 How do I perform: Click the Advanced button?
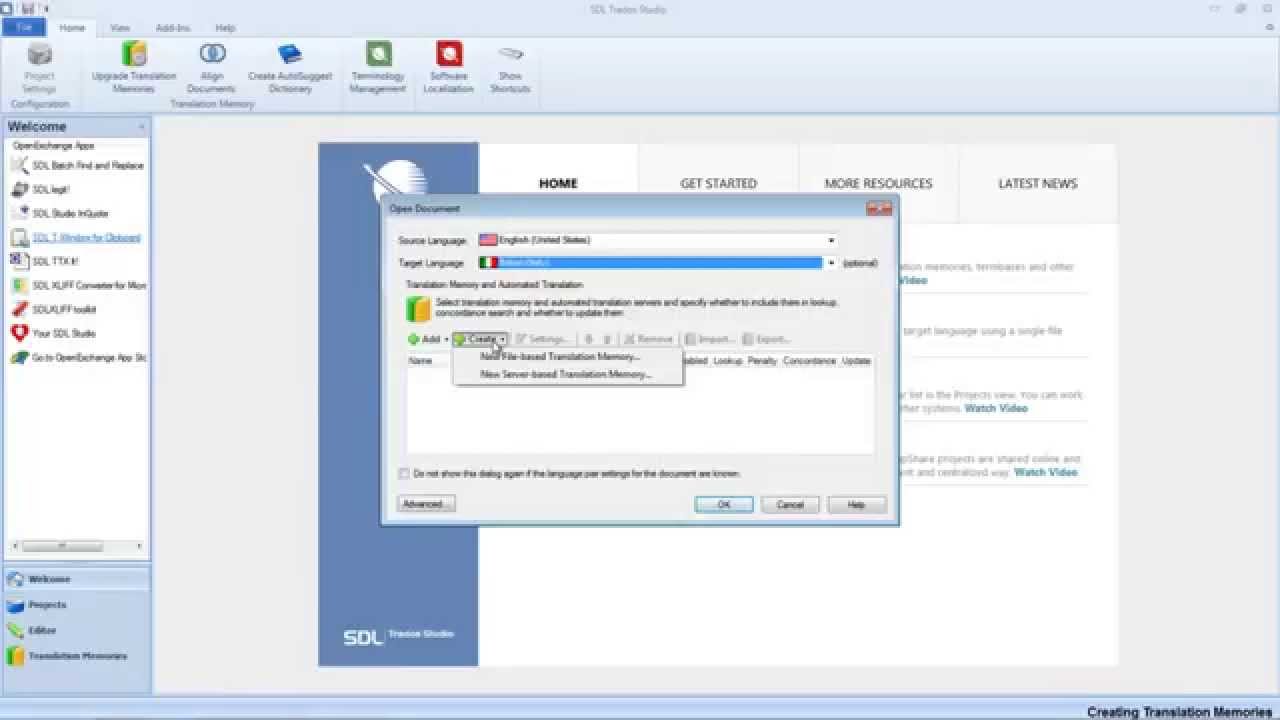point(426,504)
